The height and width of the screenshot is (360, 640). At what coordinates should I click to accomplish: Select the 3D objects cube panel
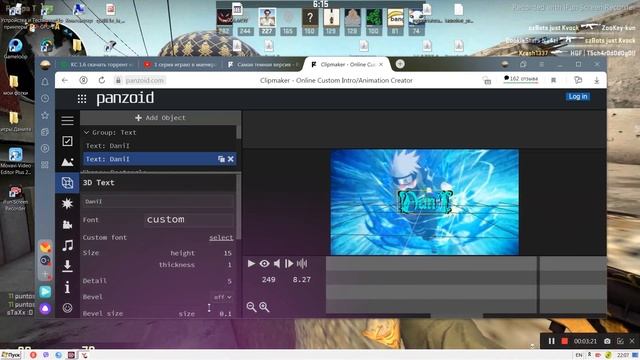[x=67, y=182]
